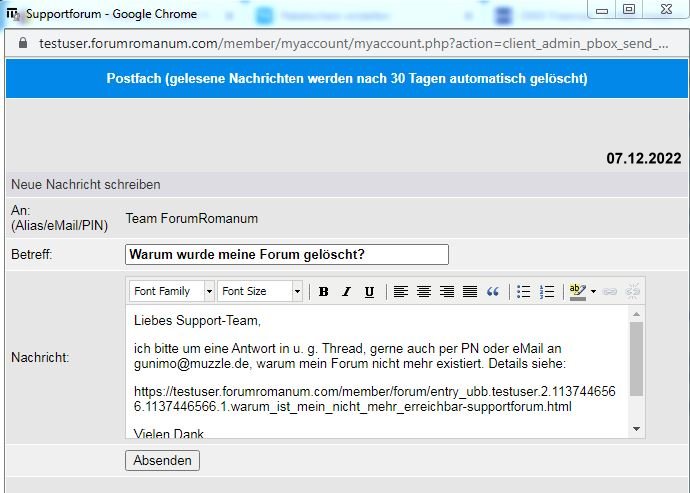Expand the highlight color dropdown arrow
The image size is (690, 493).
593,292
